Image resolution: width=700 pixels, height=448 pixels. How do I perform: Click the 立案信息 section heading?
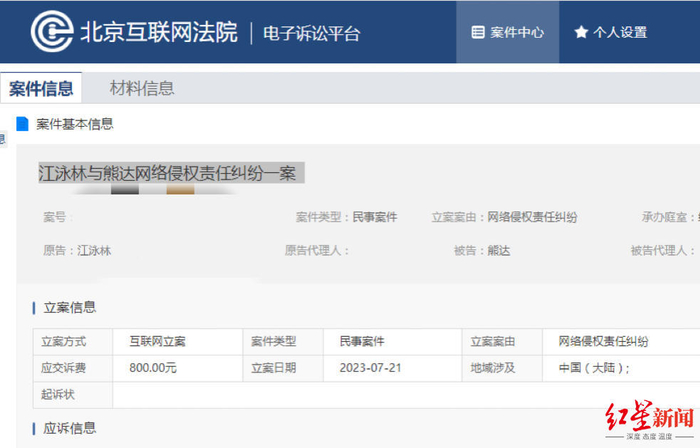(x=70, y=307)
